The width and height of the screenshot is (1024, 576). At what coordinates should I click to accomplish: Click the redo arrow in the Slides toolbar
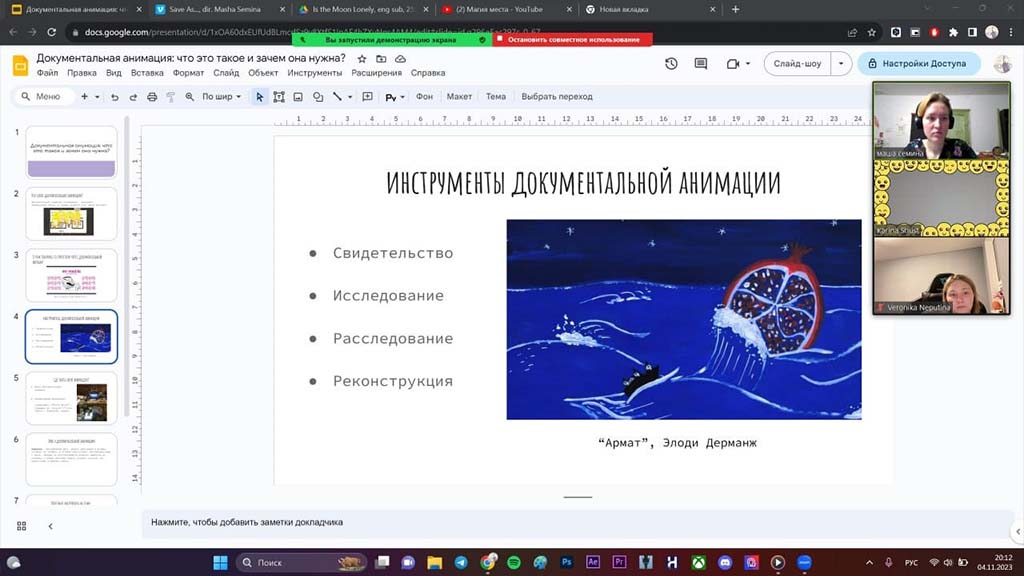133,97
